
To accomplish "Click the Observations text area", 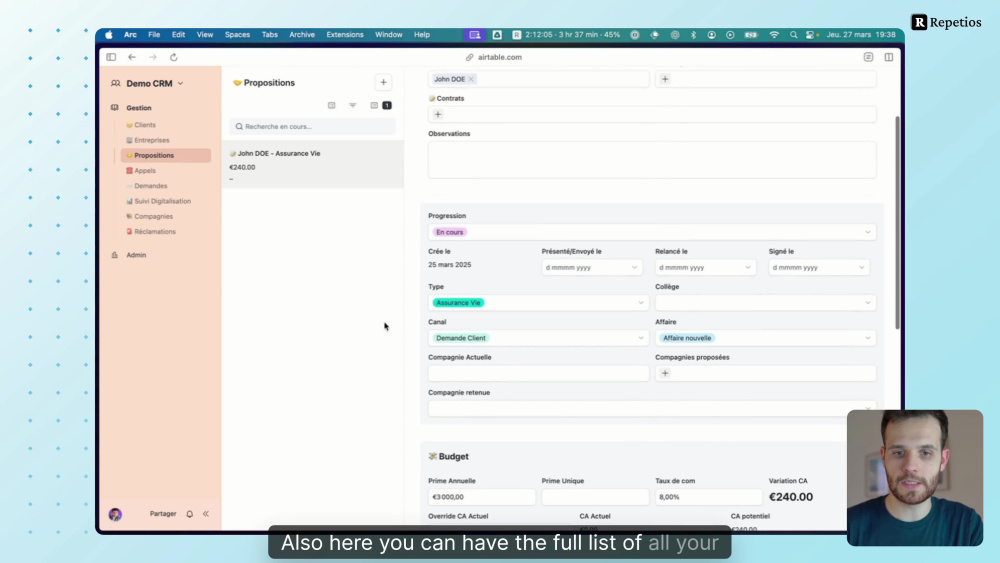I will pos(652,159).
